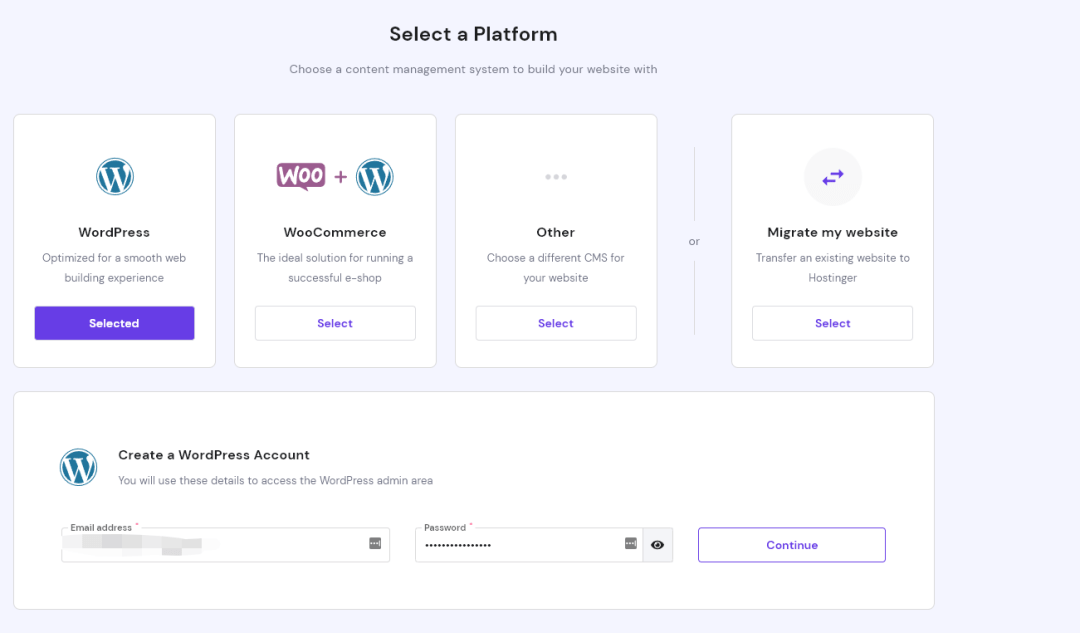Click the WooCommerce Woo logo icon
Image resolution: width=1080 pixels, height=633 pixels.
tap(300, 176)
